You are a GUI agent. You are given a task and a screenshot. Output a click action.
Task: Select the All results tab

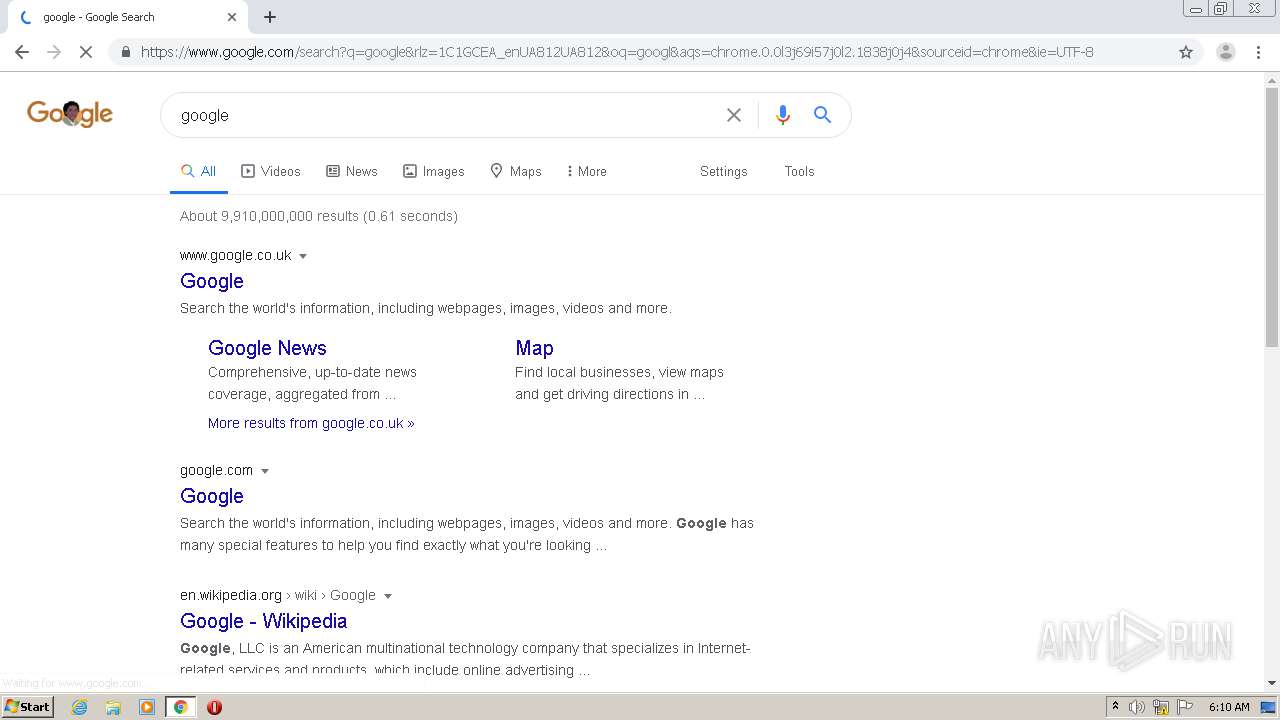click(198, 171)
